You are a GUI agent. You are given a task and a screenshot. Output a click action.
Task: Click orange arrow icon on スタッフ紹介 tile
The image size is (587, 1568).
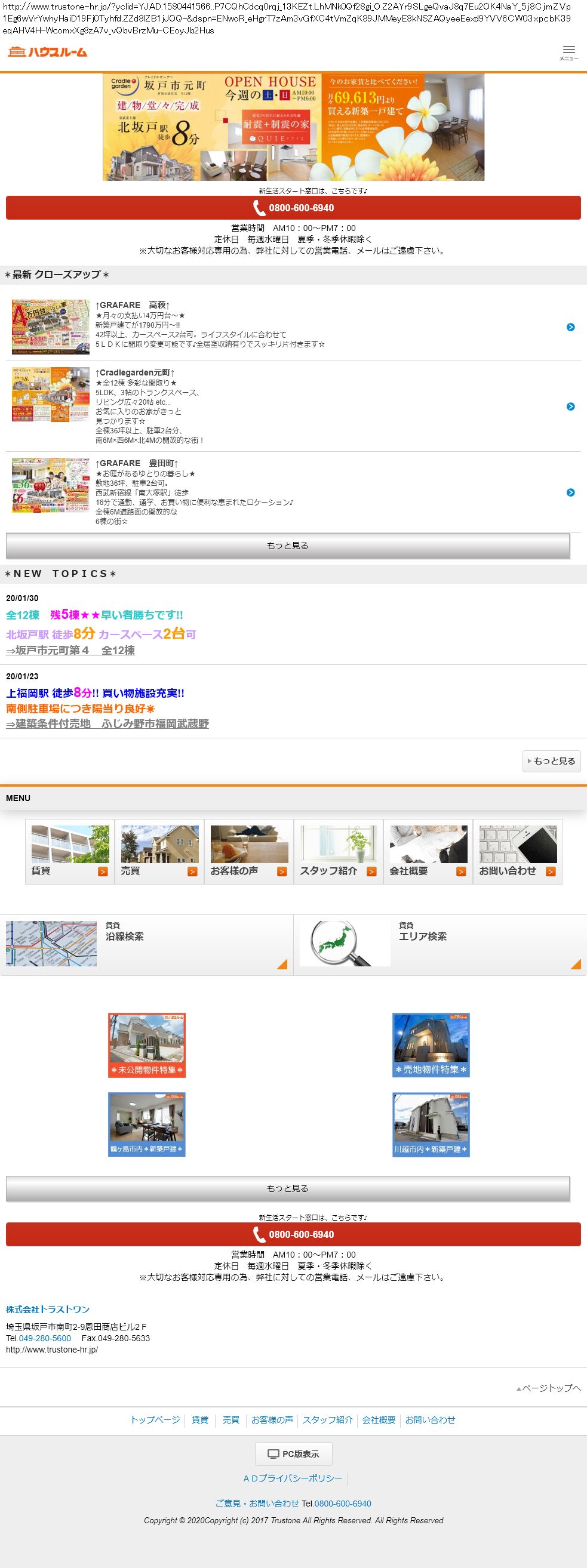tap(371, 871)
